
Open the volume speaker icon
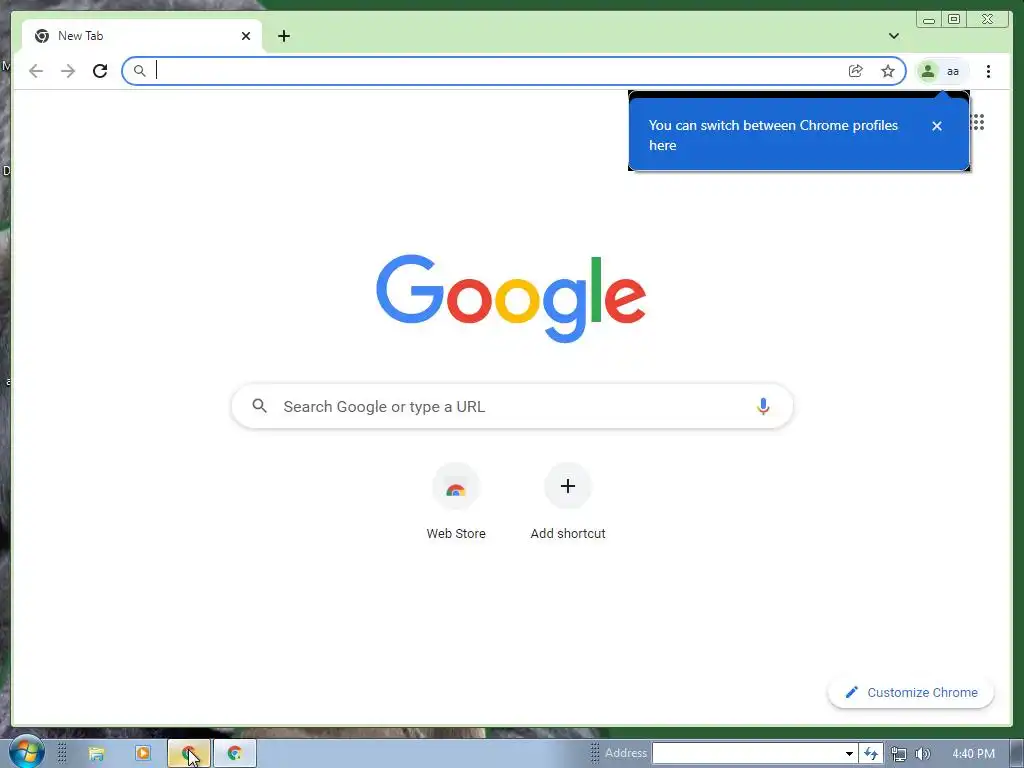(922, 754)
